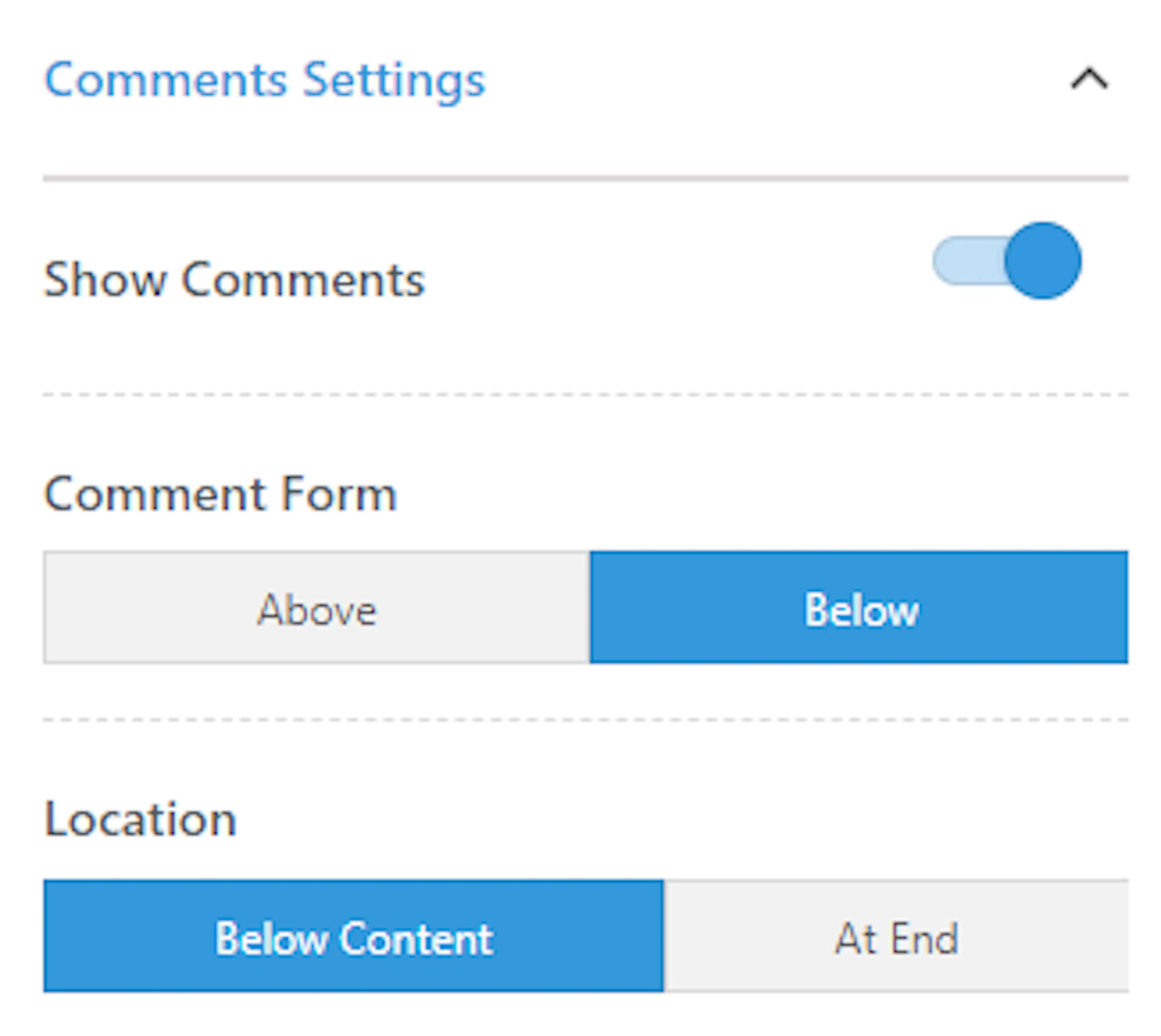Click the highlighted Below Content option

click(353, 936)
